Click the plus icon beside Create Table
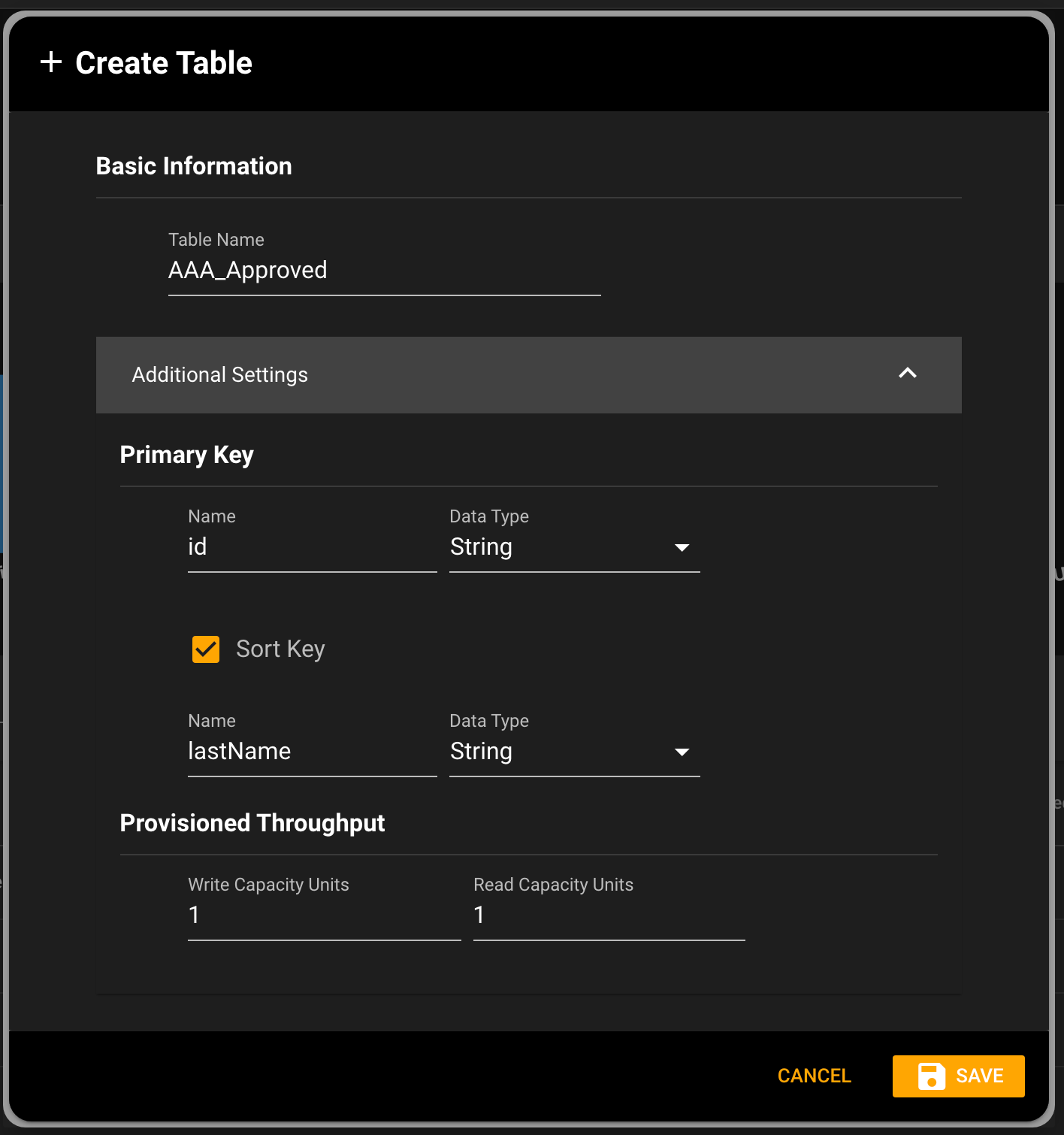This screenshot has height=1135, width=1064. coord(51,62)
